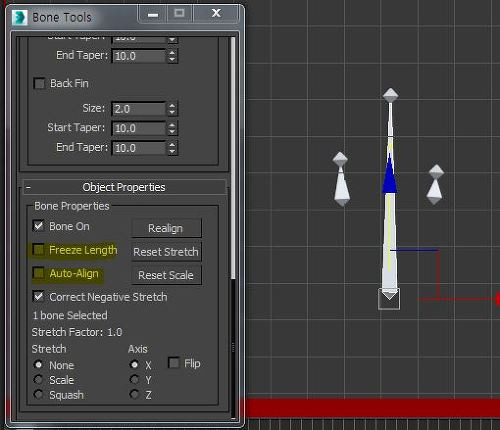Select the Scale stretch option
Viewport: 500px width, 430px height.
click(38, 379)
